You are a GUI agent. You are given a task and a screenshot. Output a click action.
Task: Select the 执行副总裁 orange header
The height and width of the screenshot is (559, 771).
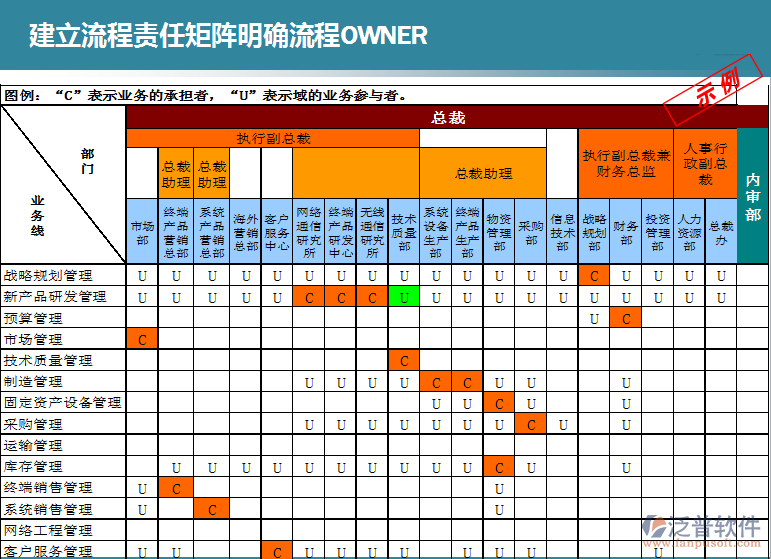(273, 138)
